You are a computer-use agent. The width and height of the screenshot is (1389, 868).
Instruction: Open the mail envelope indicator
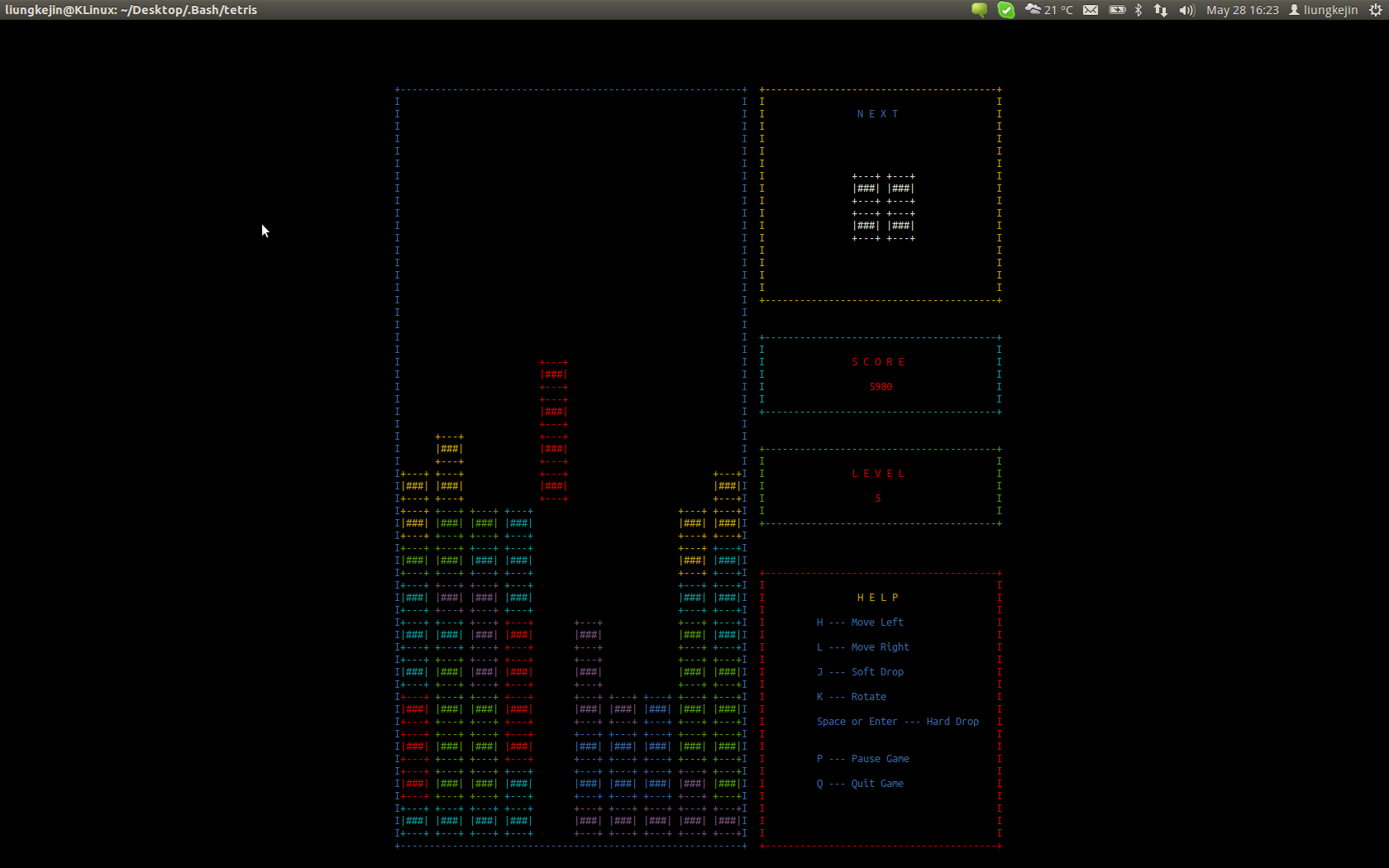click(1091, 10)
